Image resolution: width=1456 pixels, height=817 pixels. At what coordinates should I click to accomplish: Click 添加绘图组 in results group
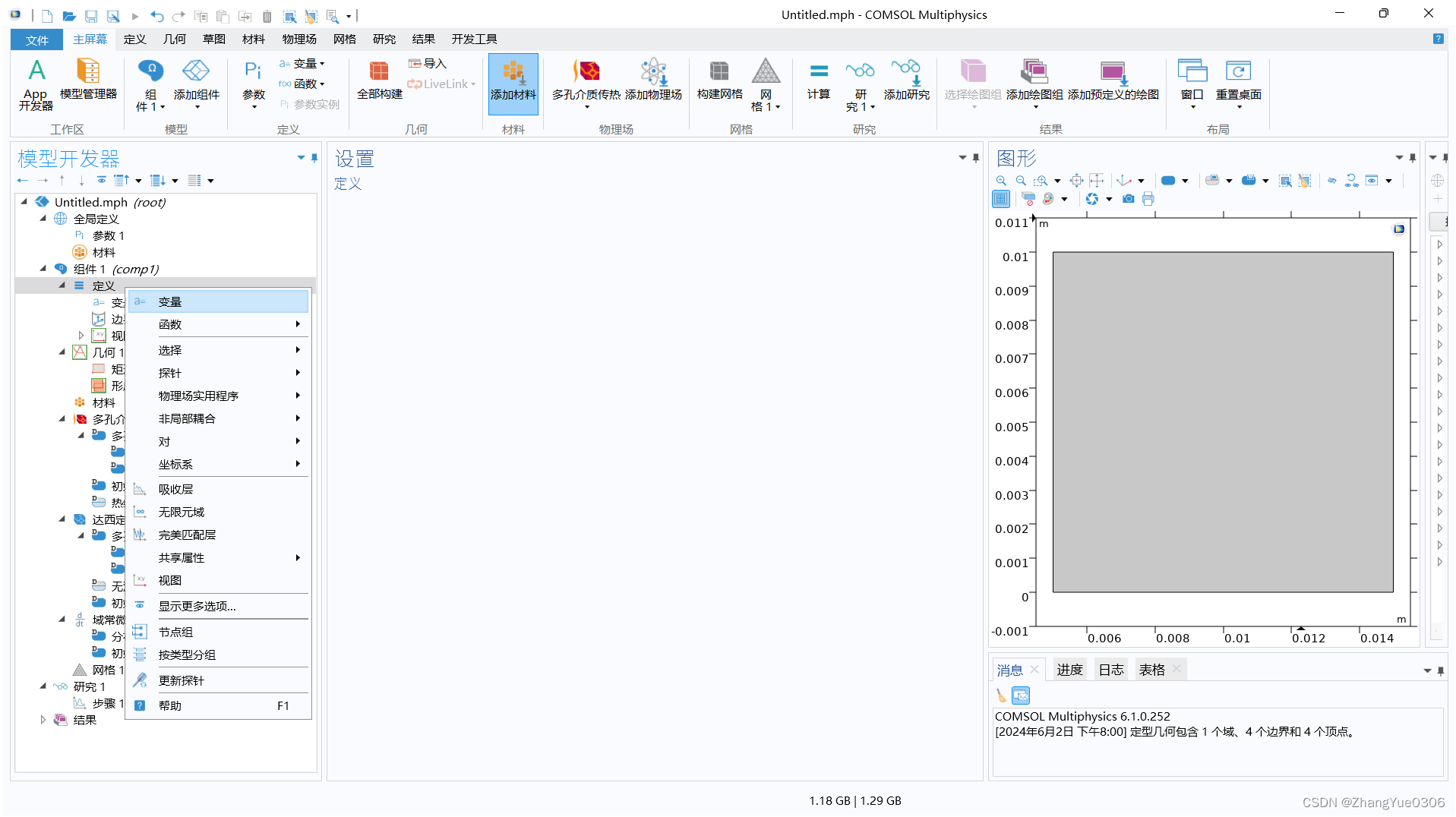point(1034,82)
